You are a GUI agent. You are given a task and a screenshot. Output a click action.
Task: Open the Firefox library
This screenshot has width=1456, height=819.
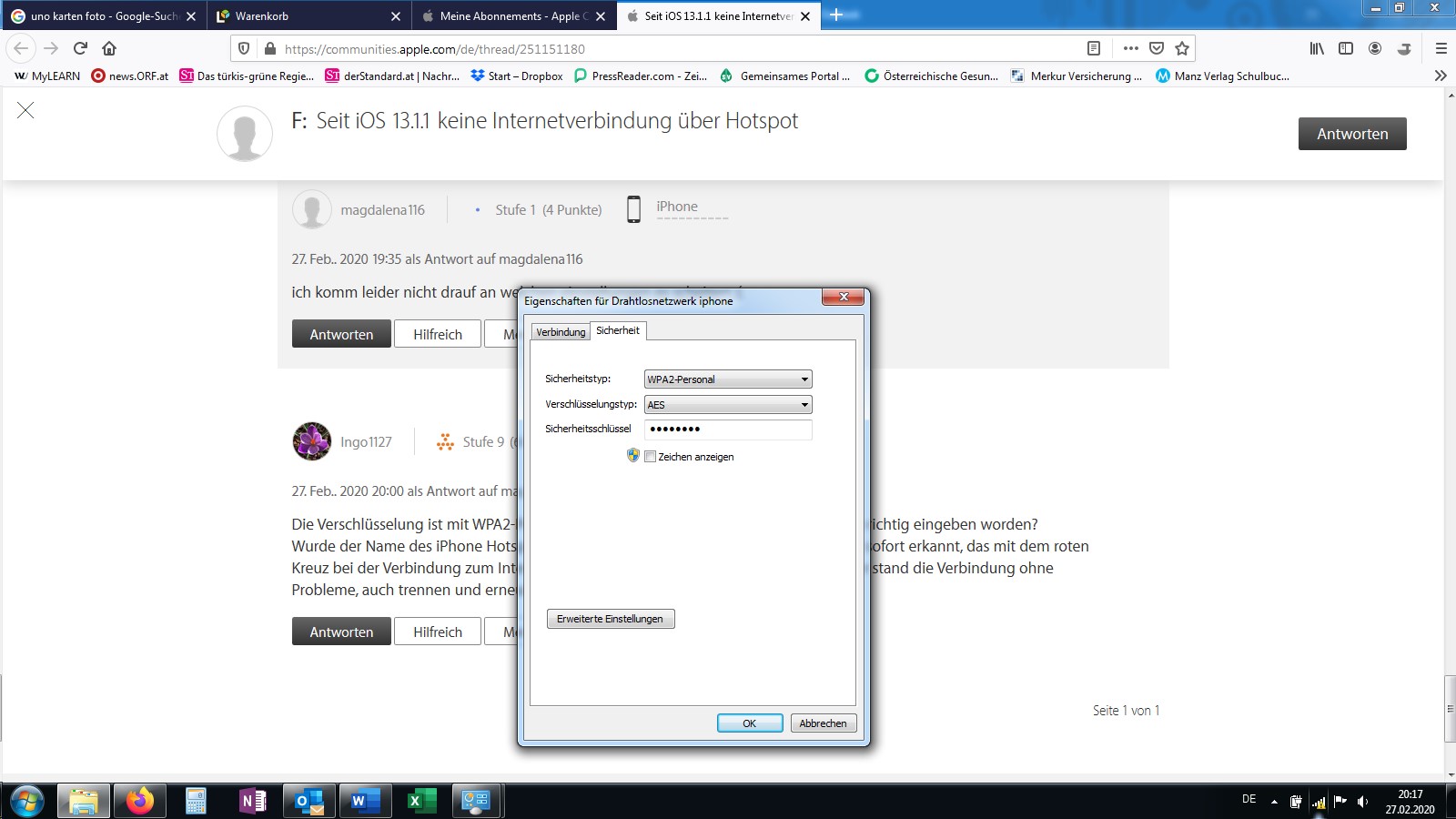click(1317, 48)
